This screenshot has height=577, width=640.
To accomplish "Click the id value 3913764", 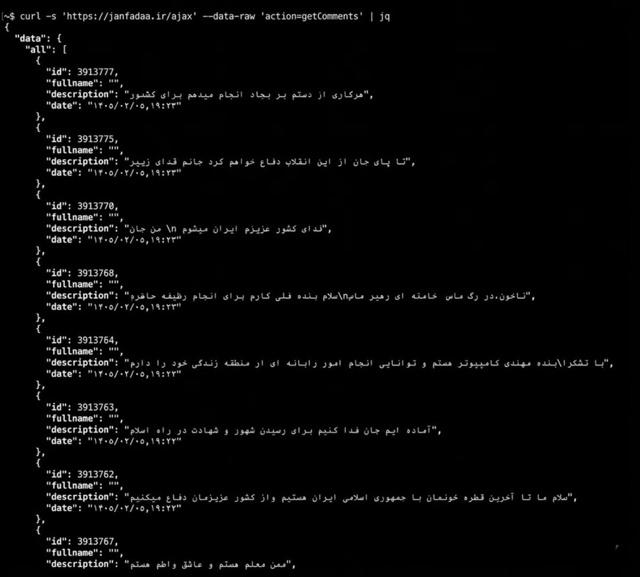I will click(96, 340).
